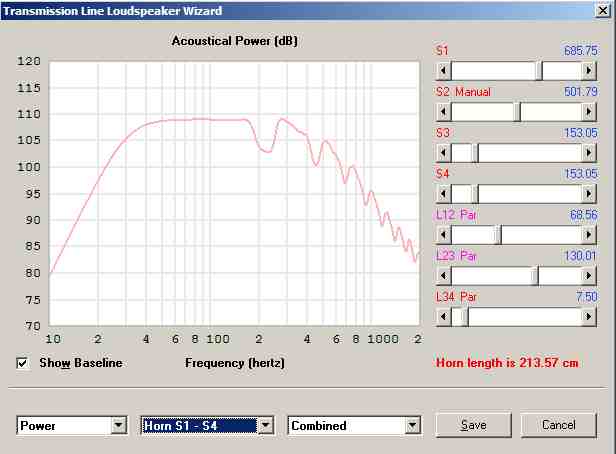Open the Power chart type dropdown
The width and height of the screenshot is (616, 454).
(118, 425)
